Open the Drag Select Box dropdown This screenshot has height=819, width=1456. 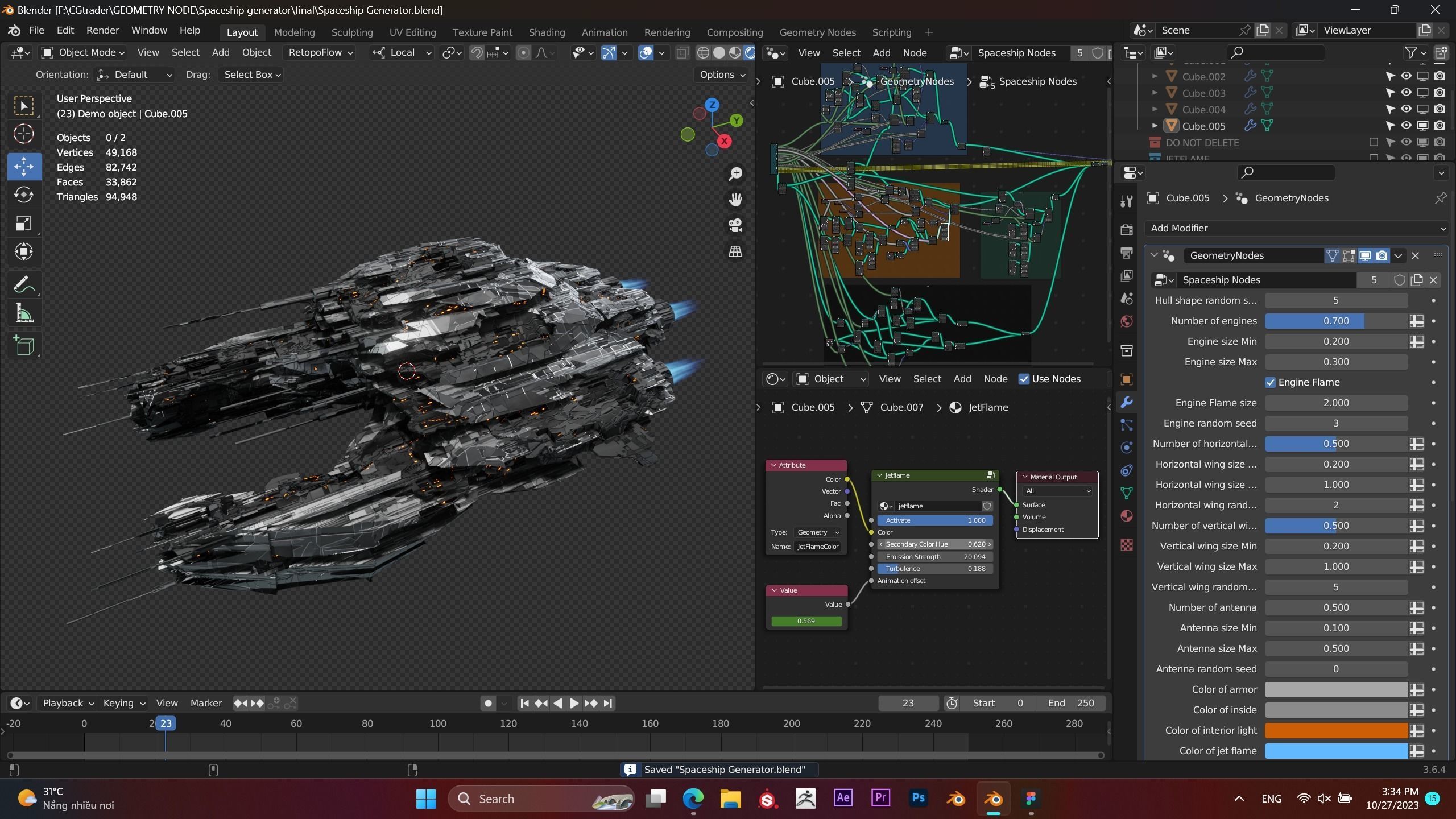251,75
